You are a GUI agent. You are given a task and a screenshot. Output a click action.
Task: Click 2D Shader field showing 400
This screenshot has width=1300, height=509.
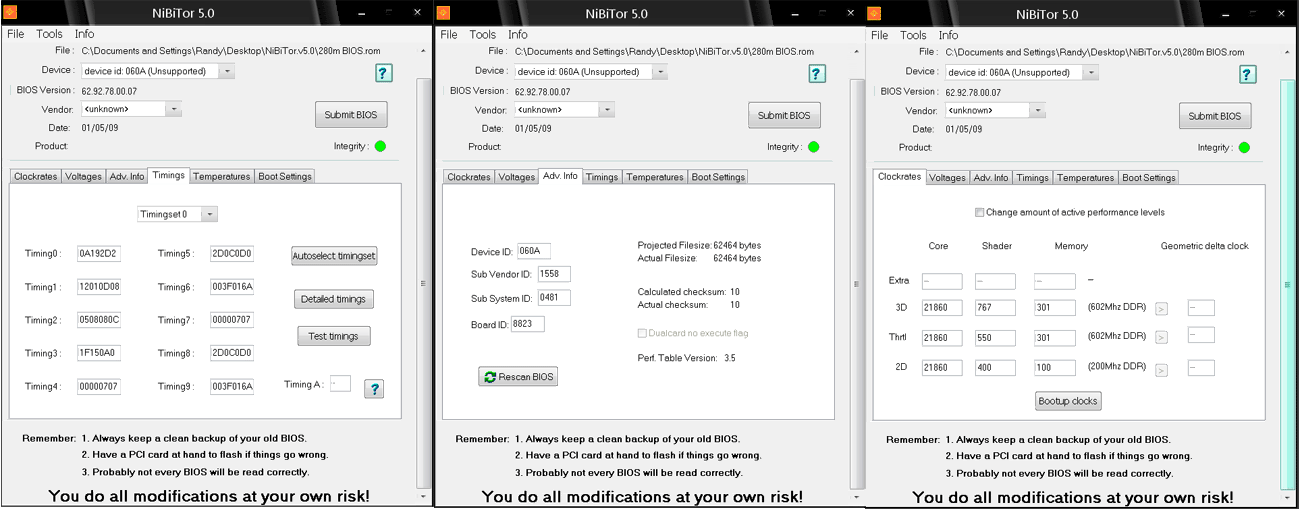[996, 368]
